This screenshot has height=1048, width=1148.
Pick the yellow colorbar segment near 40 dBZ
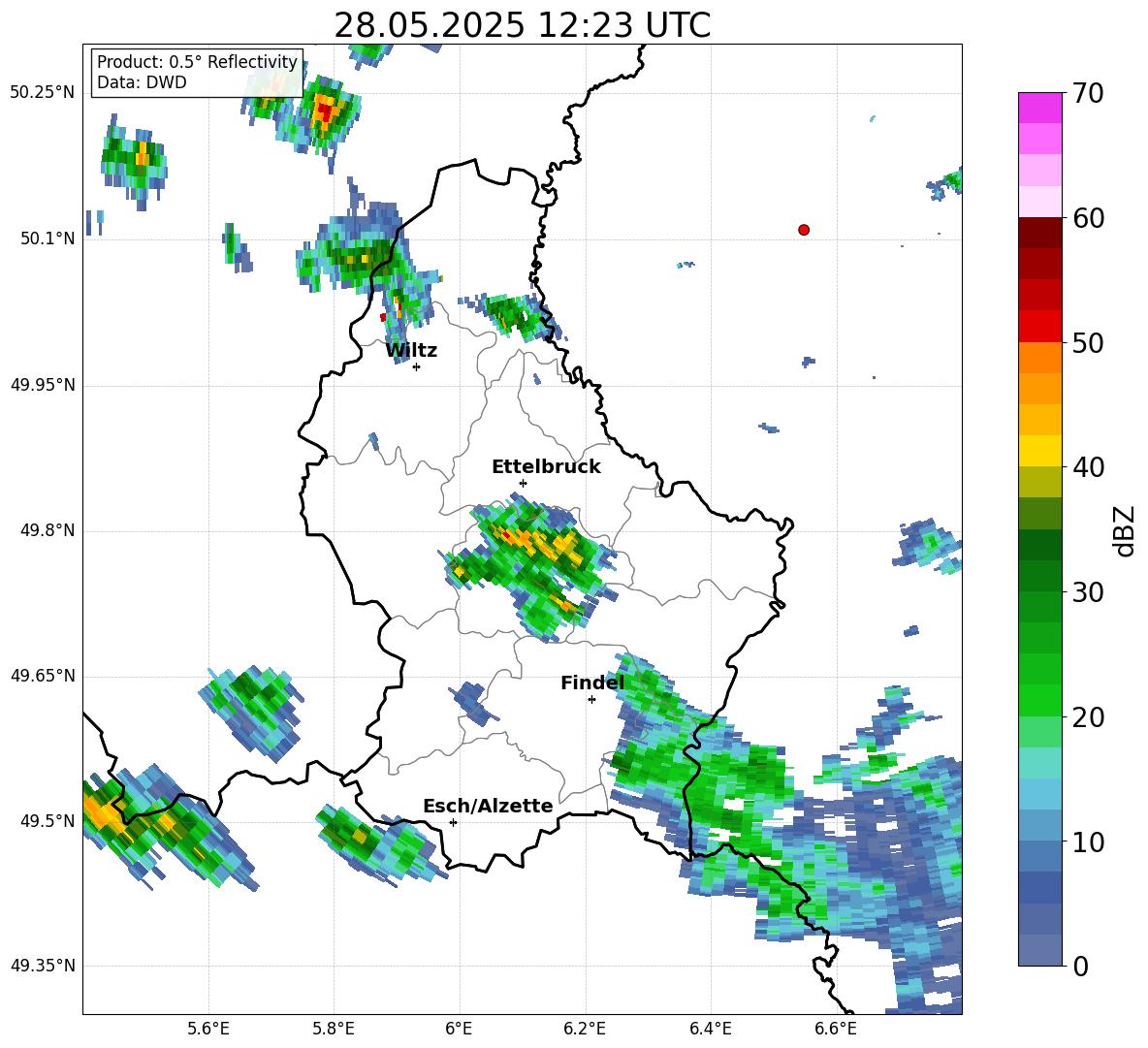point(1040,451)
